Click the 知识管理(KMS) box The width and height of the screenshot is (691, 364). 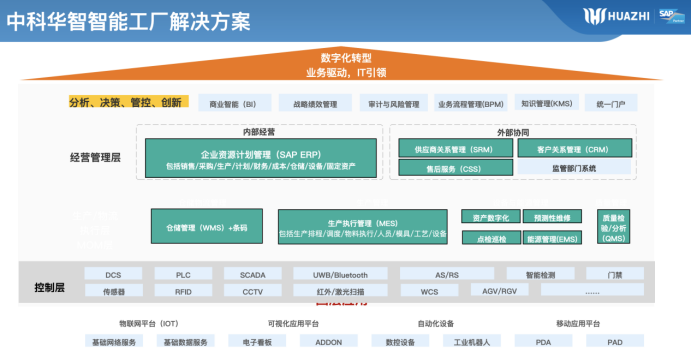547,103
